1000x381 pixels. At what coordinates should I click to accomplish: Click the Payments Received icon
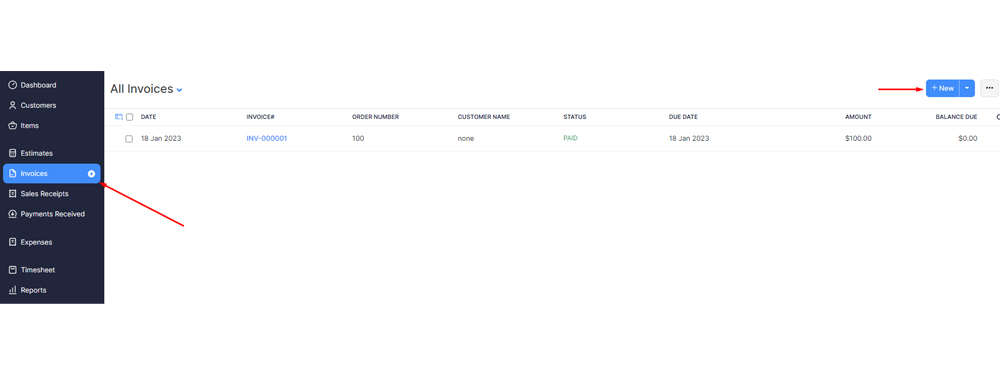(12, 214)
